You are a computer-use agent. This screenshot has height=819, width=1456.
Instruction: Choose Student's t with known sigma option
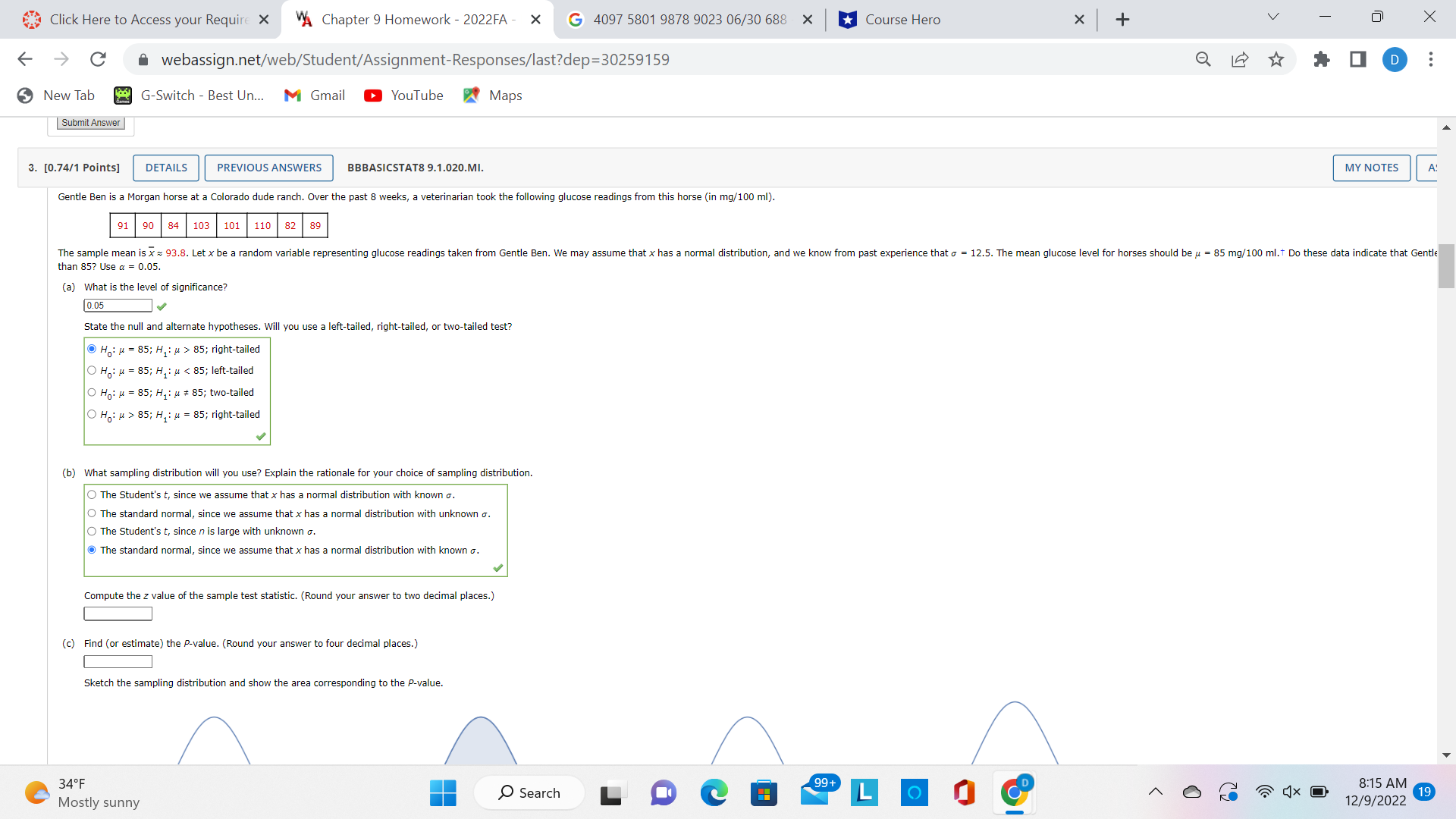(92, 495)
